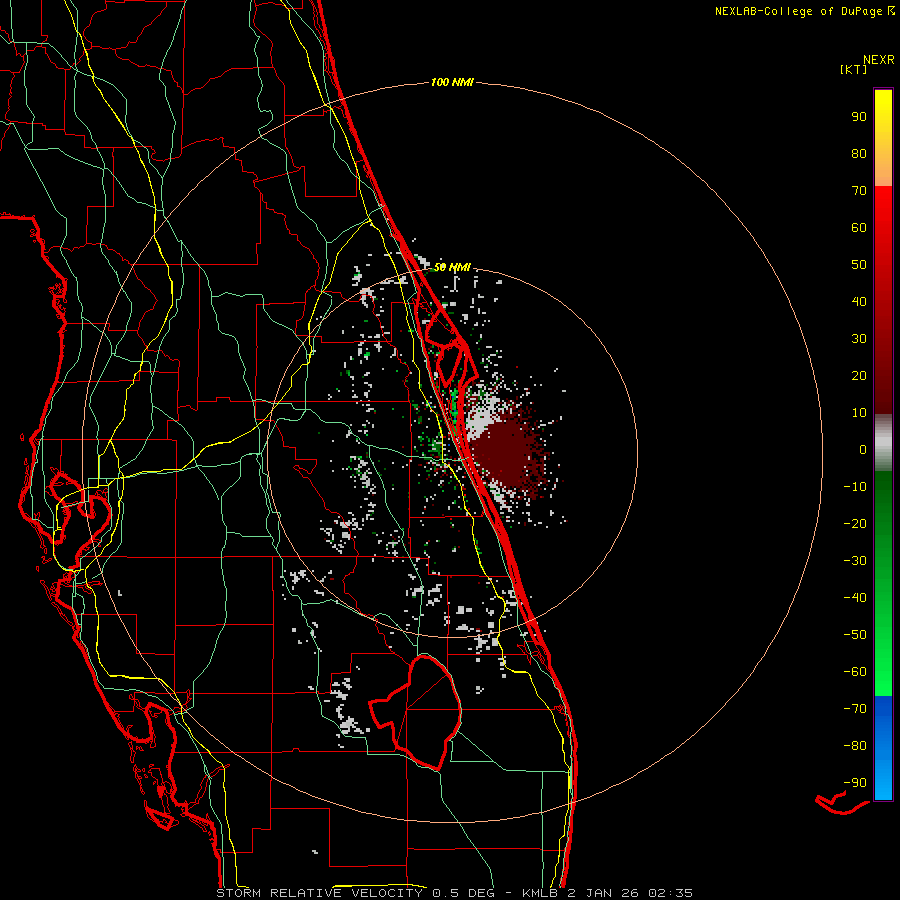900x900 pixels.
Task: Click the -20 scale value
Action: (855, 524)
